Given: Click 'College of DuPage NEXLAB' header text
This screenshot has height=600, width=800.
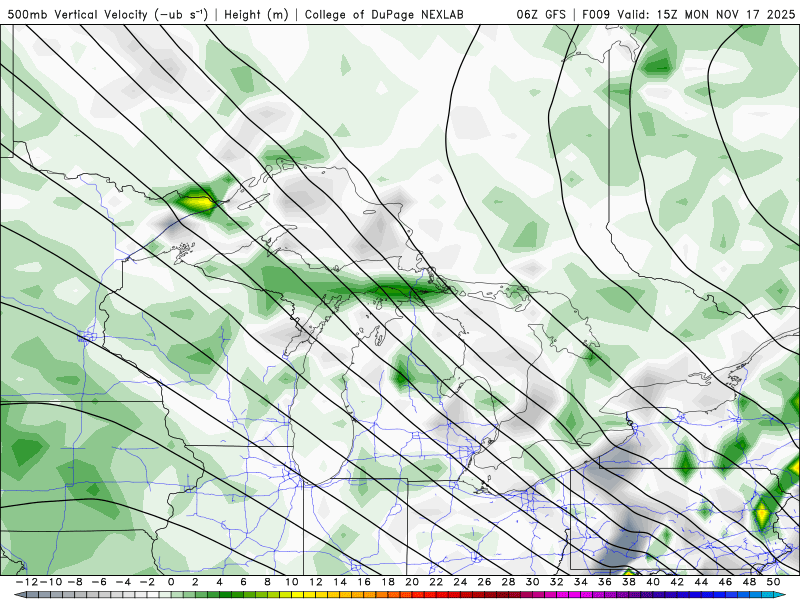Looking at the screenshot, I should pos(384,14).
